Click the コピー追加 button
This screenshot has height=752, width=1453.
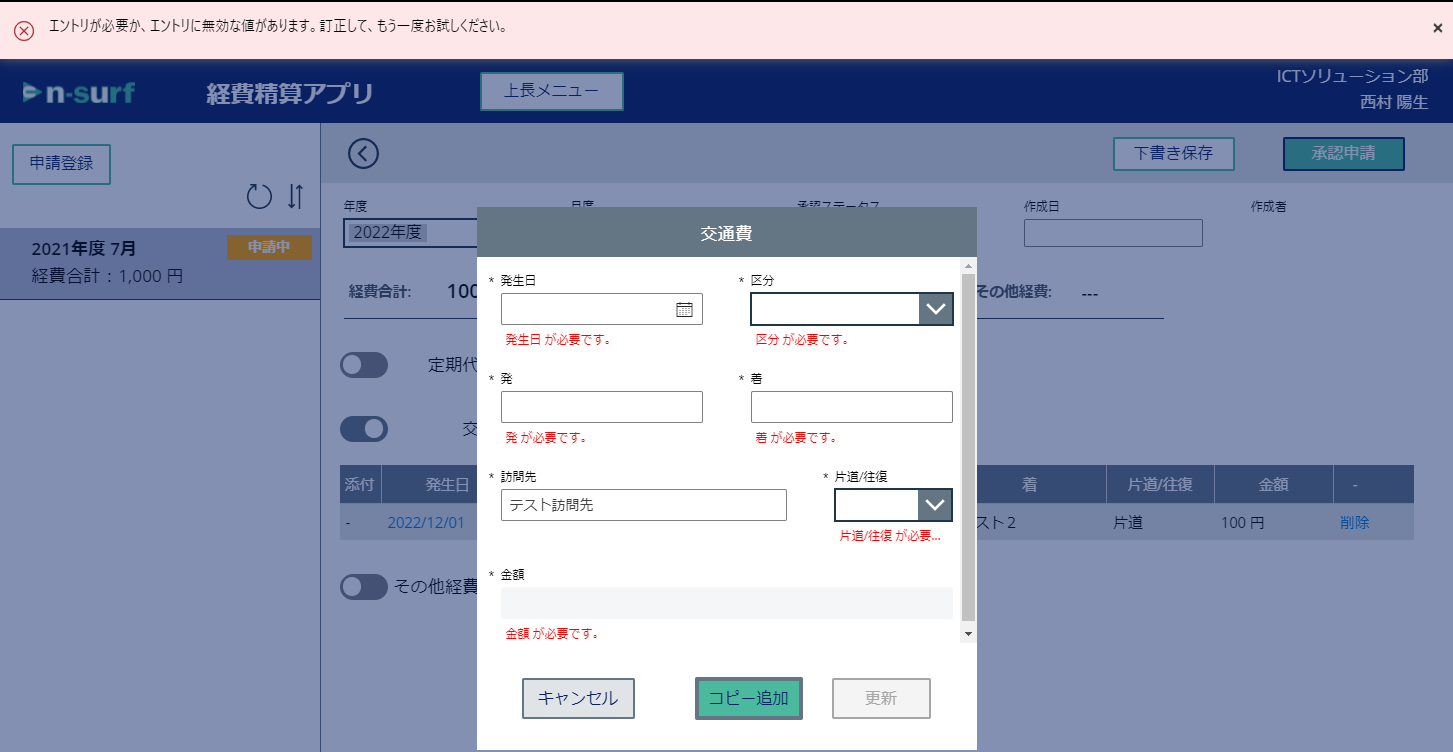pyautogui.click(x=749, y=698)
